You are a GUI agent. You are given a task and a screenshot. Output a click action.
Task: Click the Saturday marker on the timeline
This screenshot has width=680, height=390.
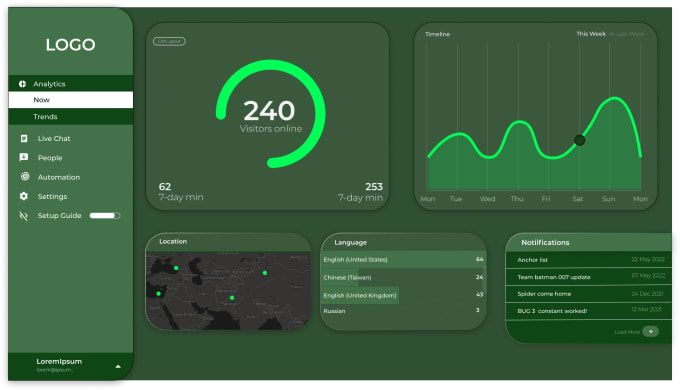click(x=579, y=140)
